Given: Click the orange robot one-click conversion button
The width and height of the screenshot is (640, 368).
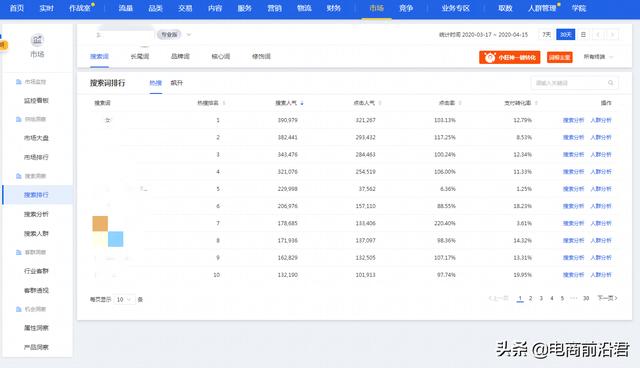Looking at the screenshot, I should pyautogui.click(x=509, y=57).
